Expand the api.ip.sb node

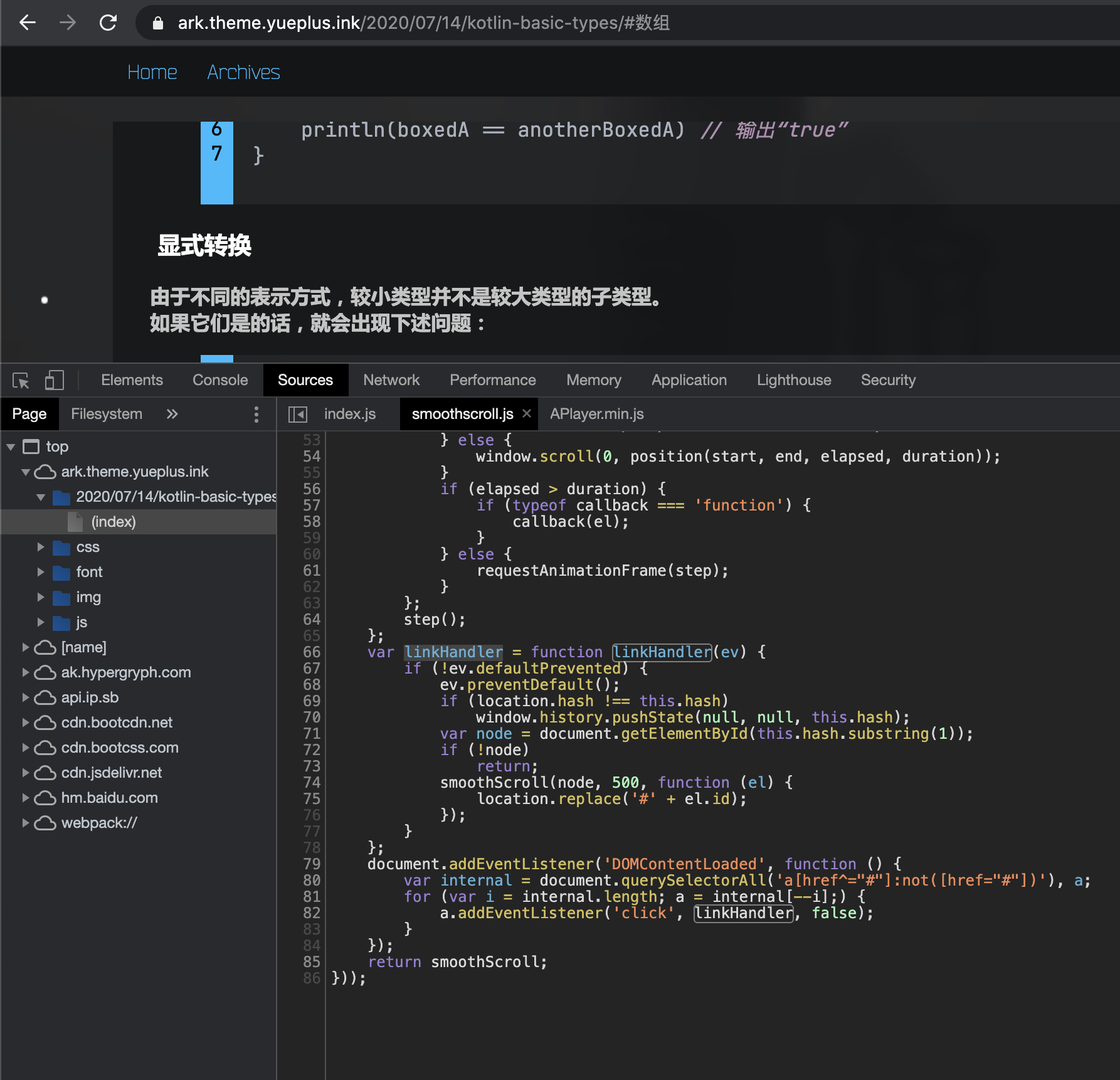point(26,697)
